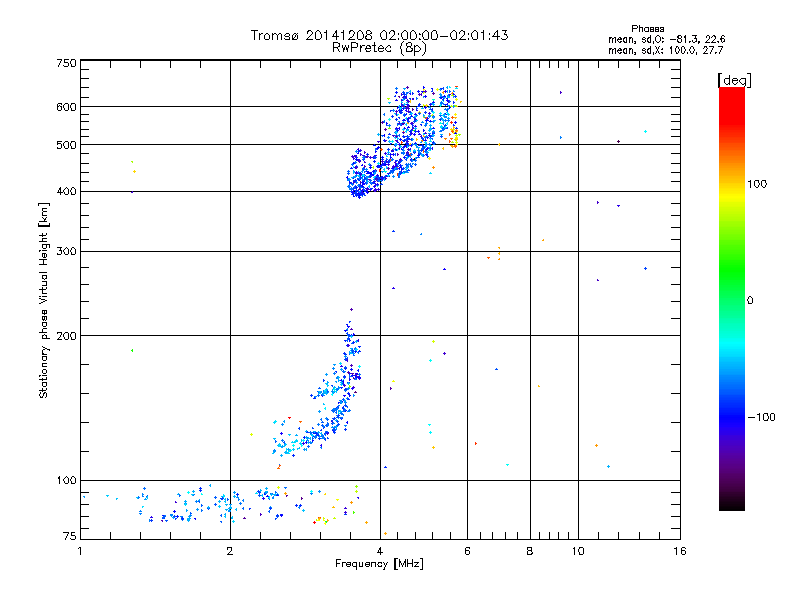The height and width of the screenshot is (600, 800).
Task: Click the "Frequency [MHz]" x-axis label
Action: [x=379, y=563]
